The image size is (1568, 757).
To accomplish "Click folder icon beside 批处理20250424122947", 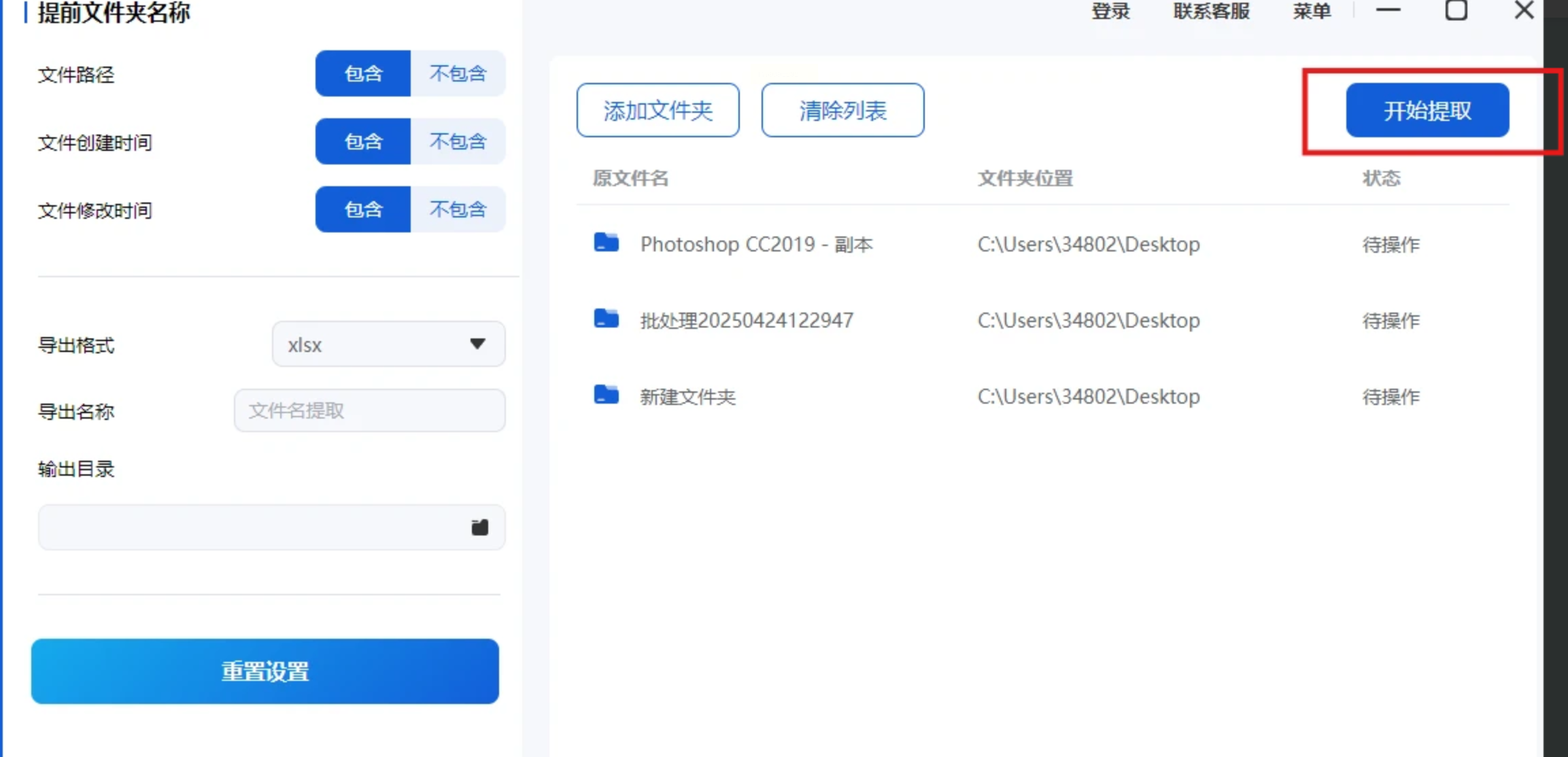I will (x=606, y=319).
